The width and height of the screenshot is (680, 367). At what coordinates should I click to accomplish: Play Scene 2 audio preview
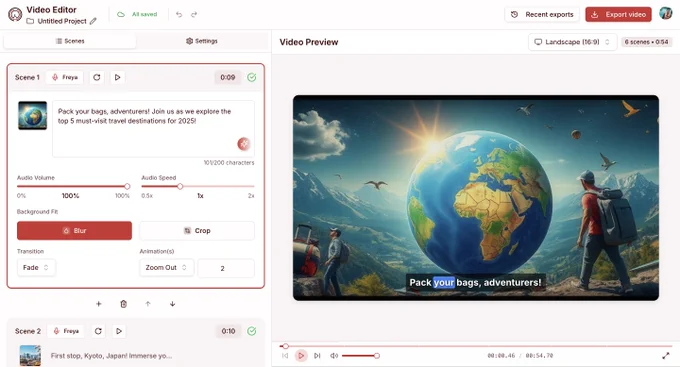point(119,331)
